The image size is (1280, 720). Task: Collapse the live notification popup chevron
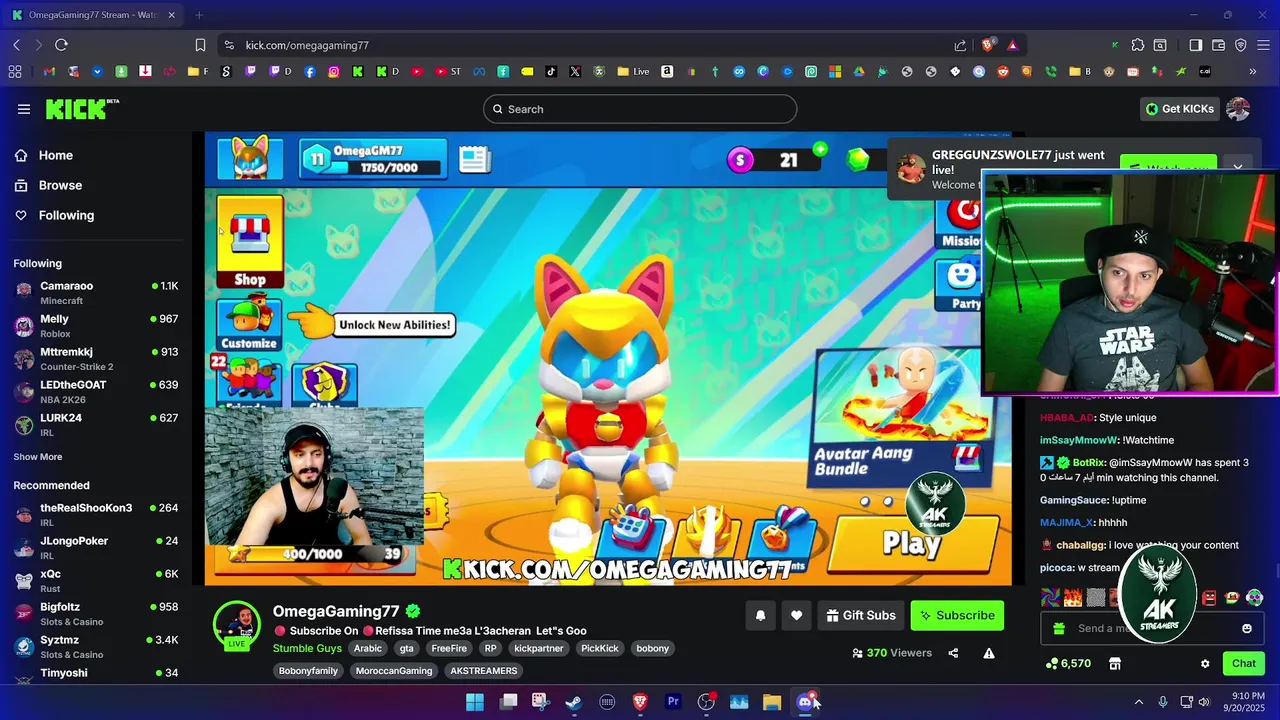pos(1237,167)
